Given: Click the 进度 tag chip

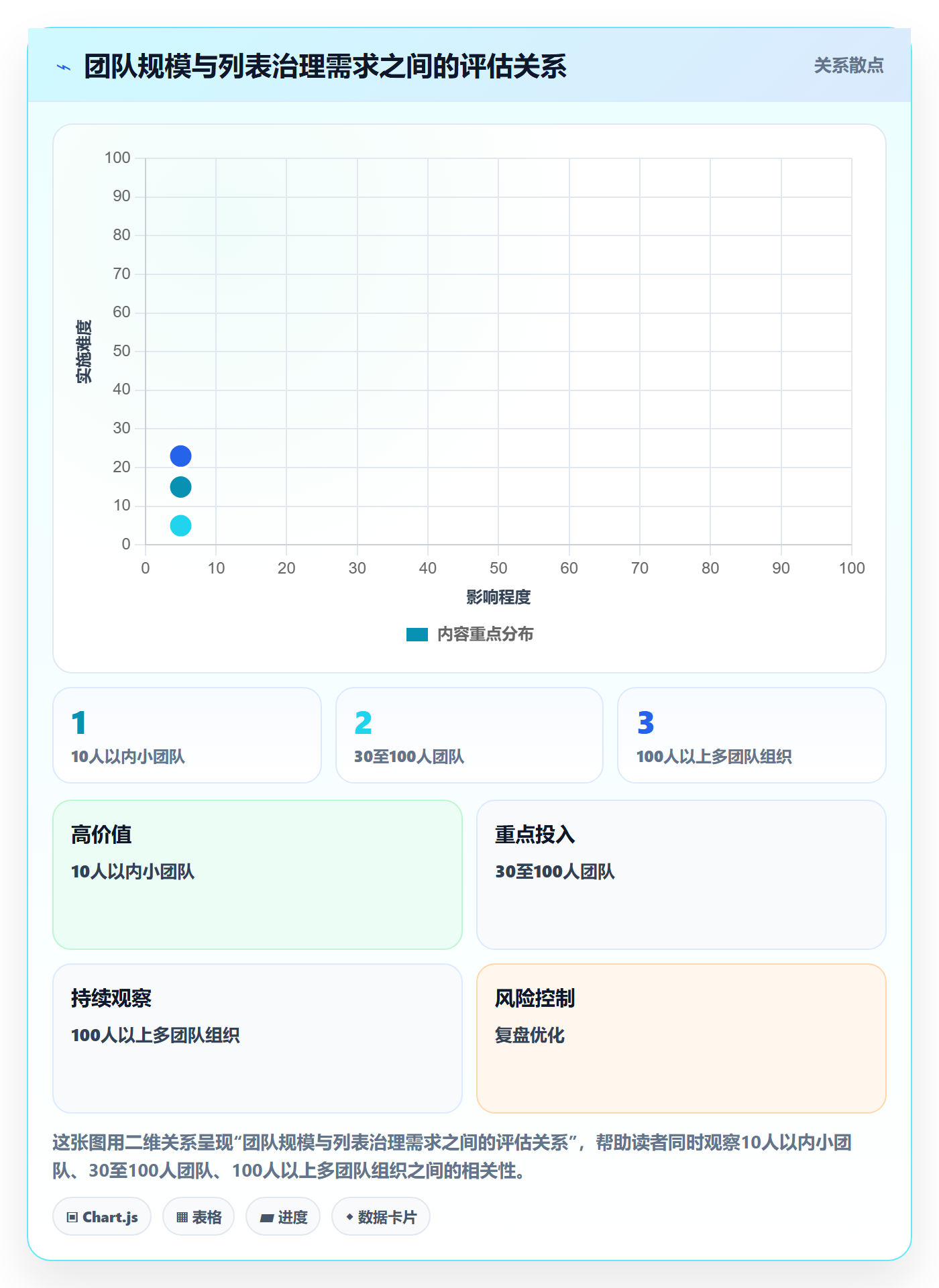Looking at the screenshot, I should [x=283, y=1217].
